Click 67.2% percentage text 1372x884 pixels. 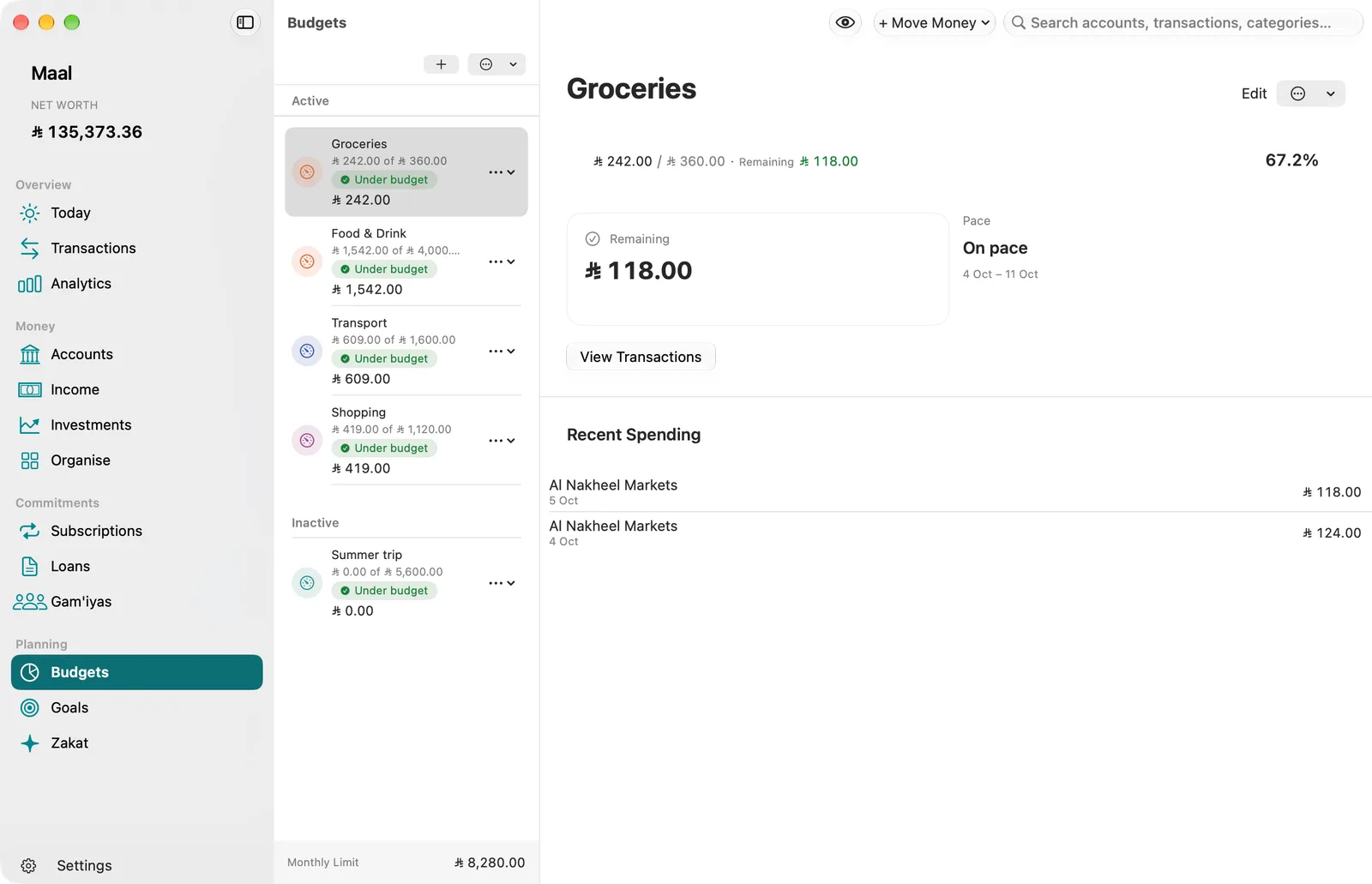(1291, 160)
